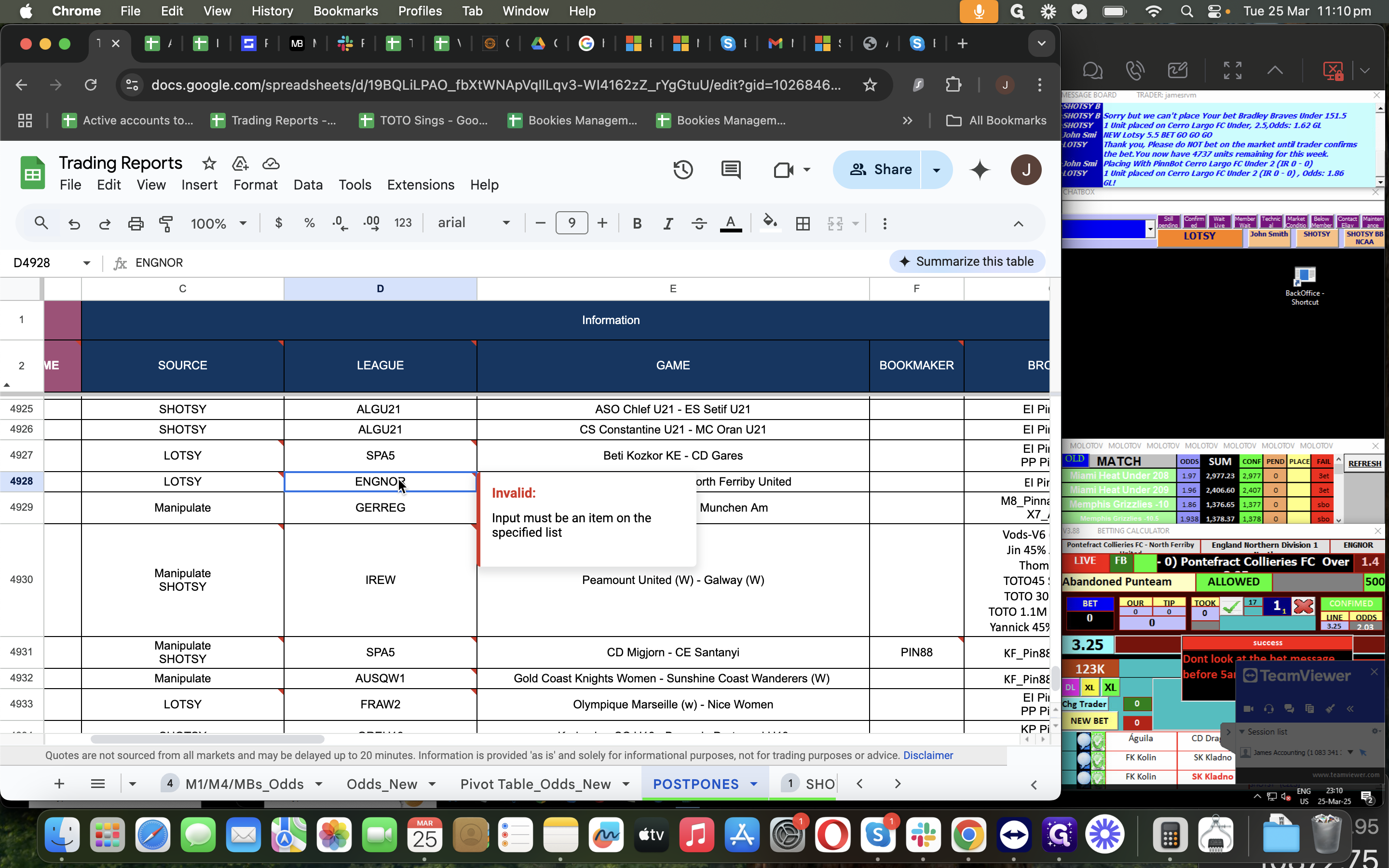Print the spreadsheet using the printer icon

pyautogui.click(x=136, y=223)
